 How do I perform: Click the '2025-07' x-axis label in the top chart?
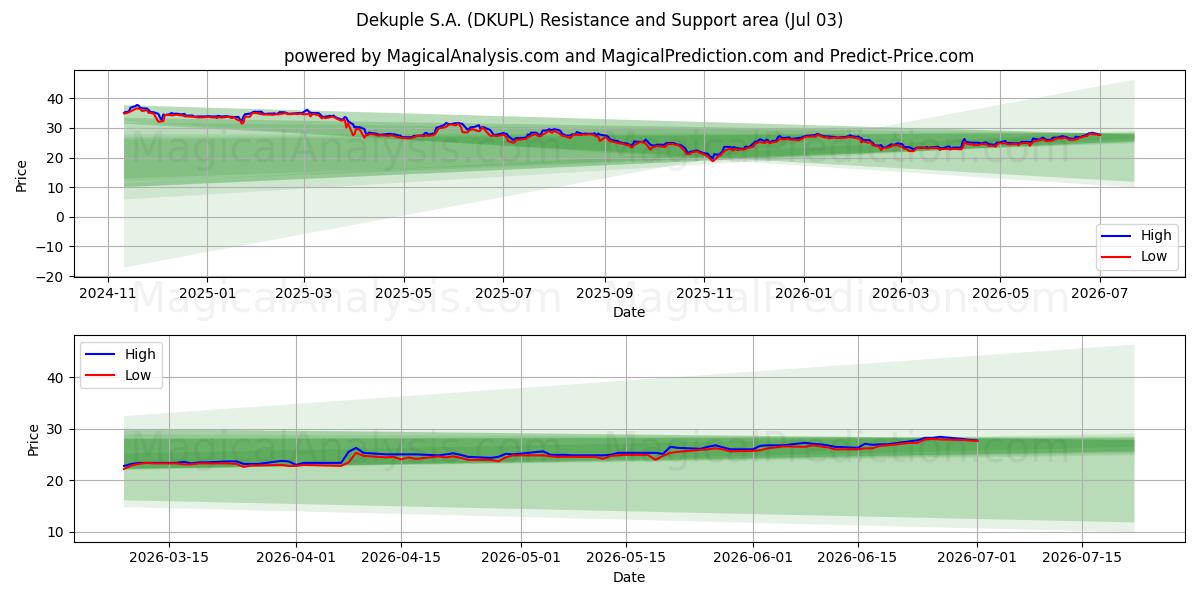pyautogui.click(x=502, y=294)
